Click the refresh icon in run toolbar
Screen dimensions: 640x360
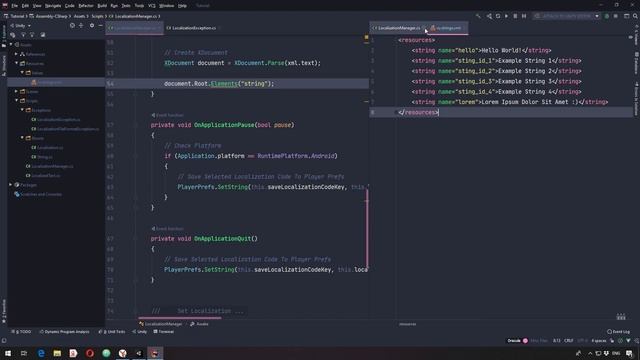[x=498, y=16]
